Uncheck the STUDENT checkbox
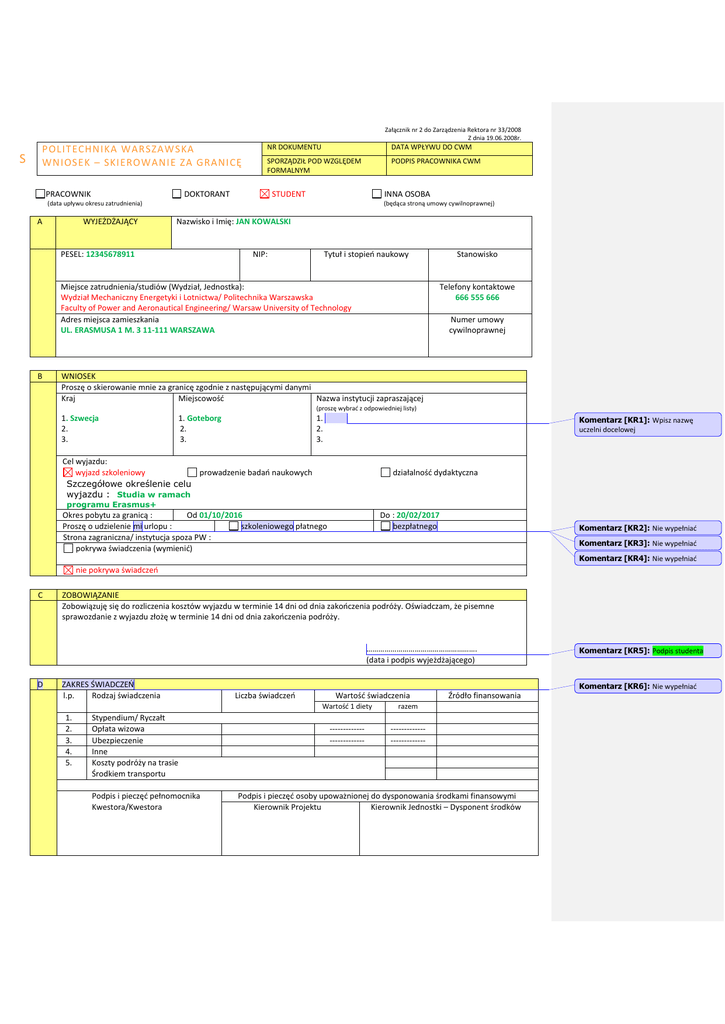Viewport: 725px width, 1024px height. 265,194
